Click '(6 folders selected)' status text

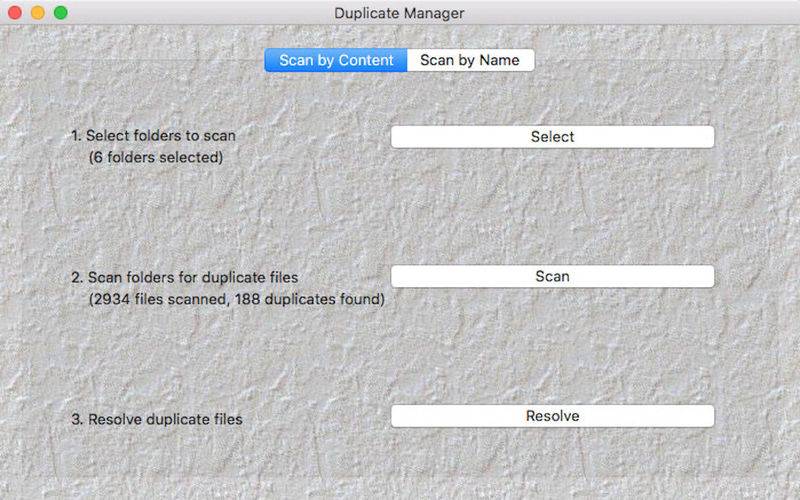pos(156,157)
